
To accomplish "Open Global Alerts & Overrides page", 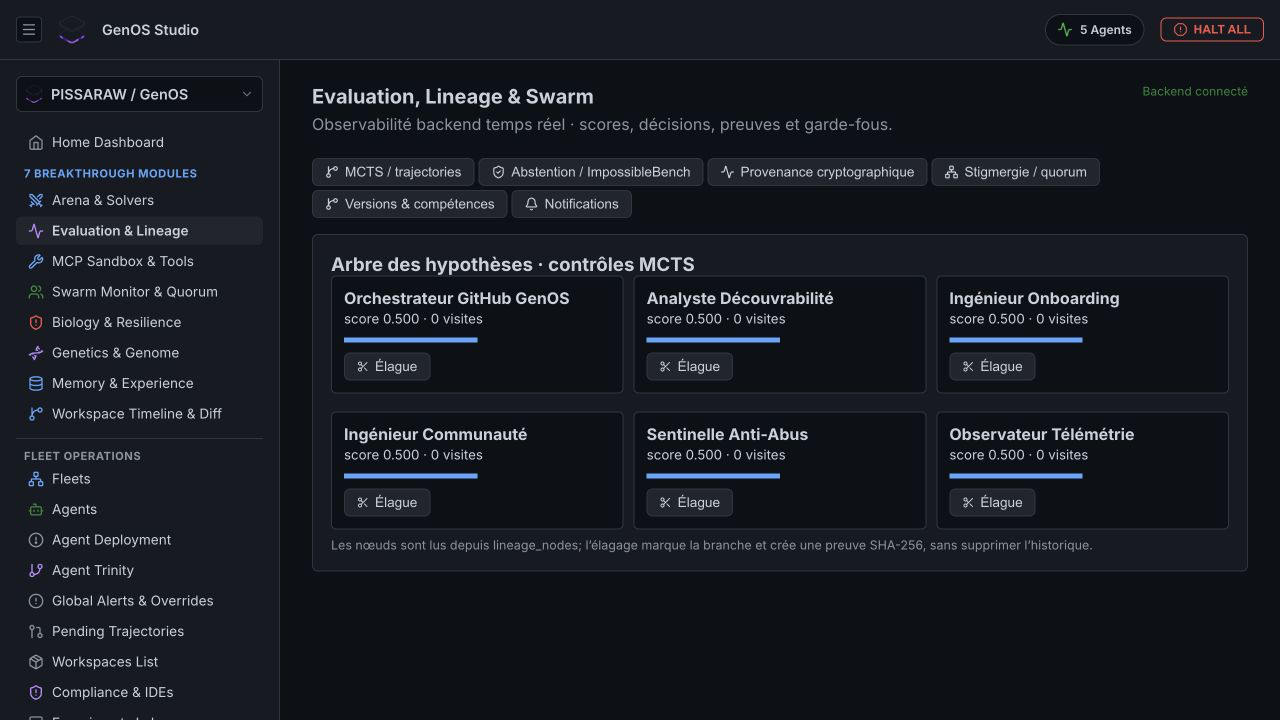I will (x=139, y=601).
